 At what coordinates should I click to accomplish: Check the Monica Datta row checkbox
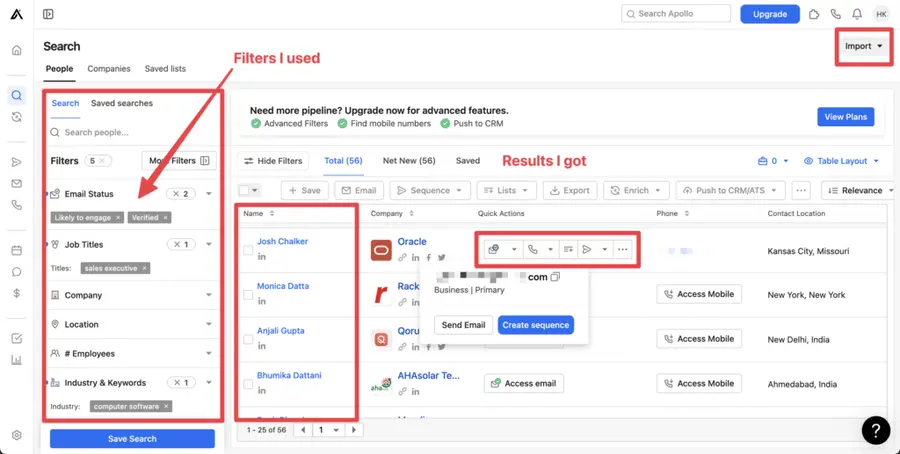point(248,295)
